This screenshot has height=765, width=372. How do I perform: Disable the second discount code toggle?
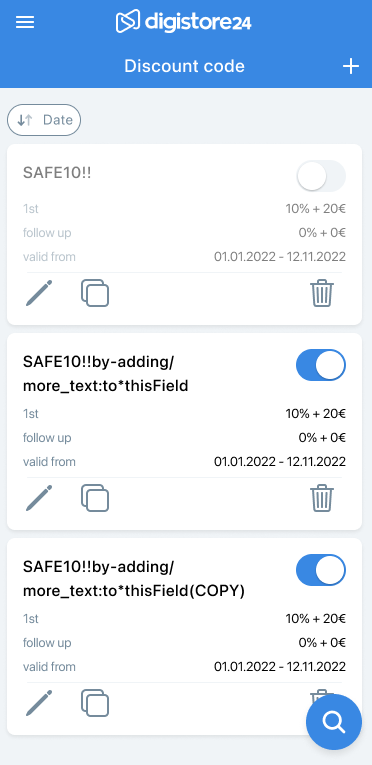[321, 365]
